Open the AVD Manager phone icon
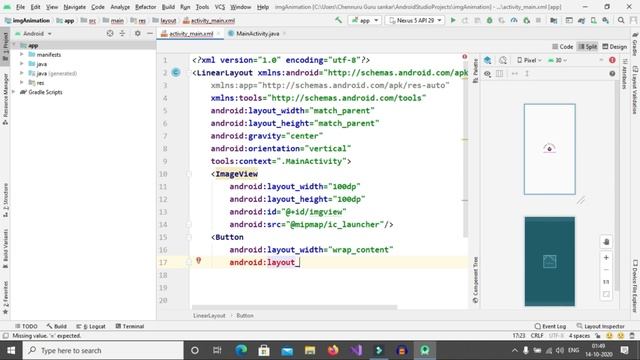This screenshot has height=360, width=640. (593, 20)
